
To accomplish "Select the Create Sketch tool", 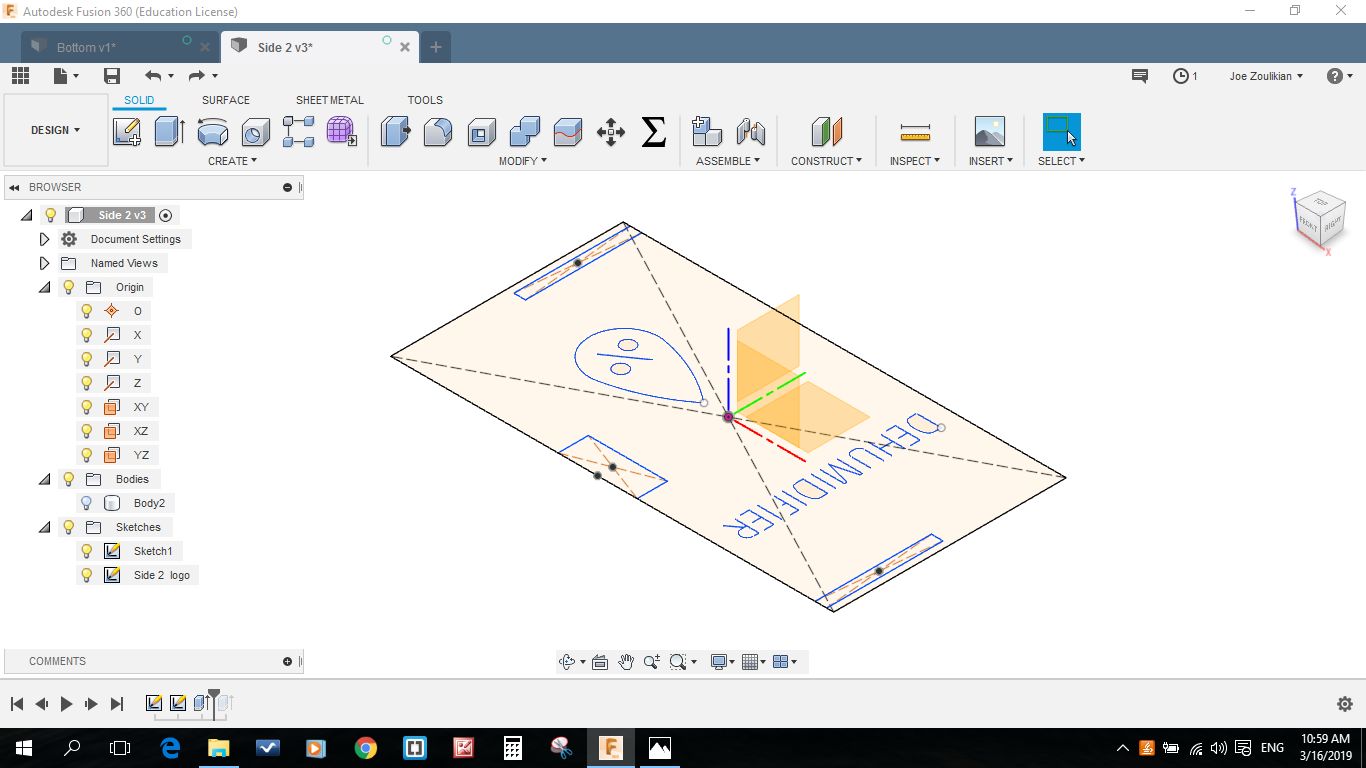I will pos(127,131).
